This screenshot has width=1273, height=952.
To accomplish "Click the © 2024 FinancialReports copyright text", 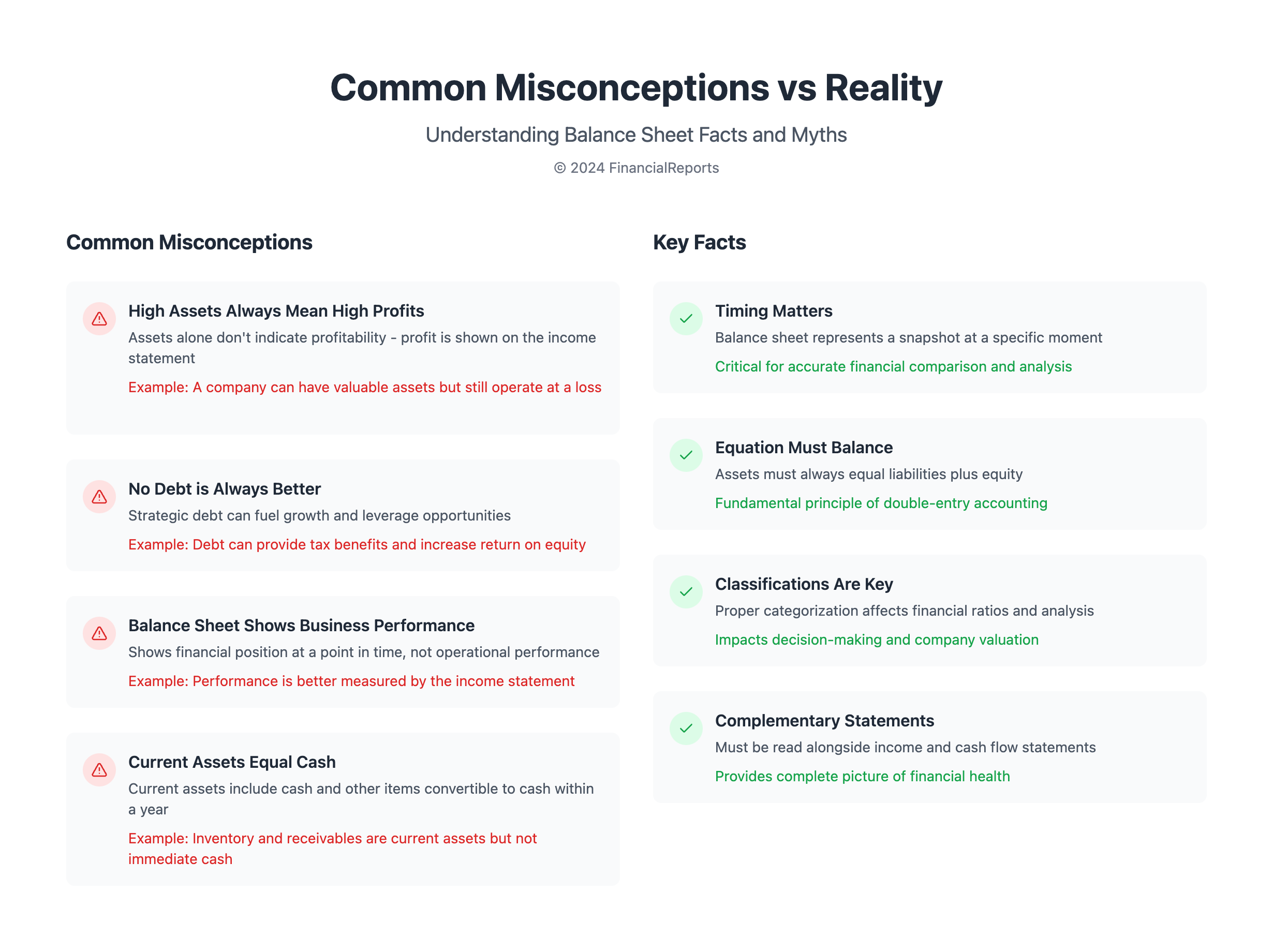I will click(x=636, y=168).
